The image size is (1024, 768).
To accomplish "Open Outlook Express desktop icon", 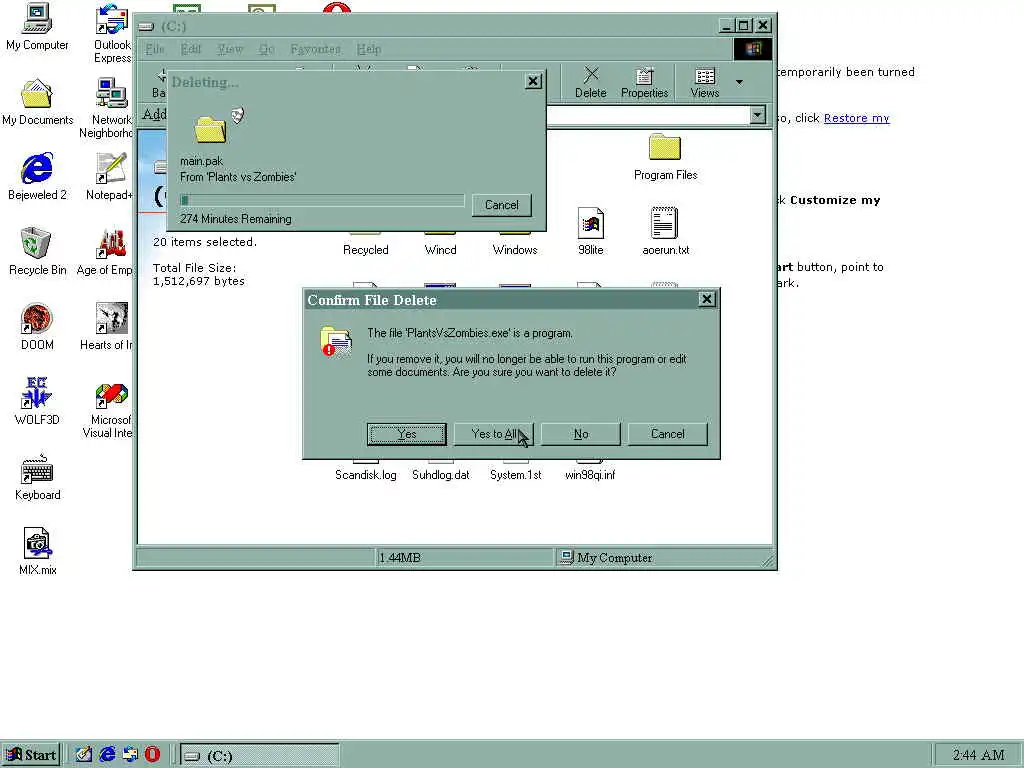I will pyautogui.click(x=112, y=33).
